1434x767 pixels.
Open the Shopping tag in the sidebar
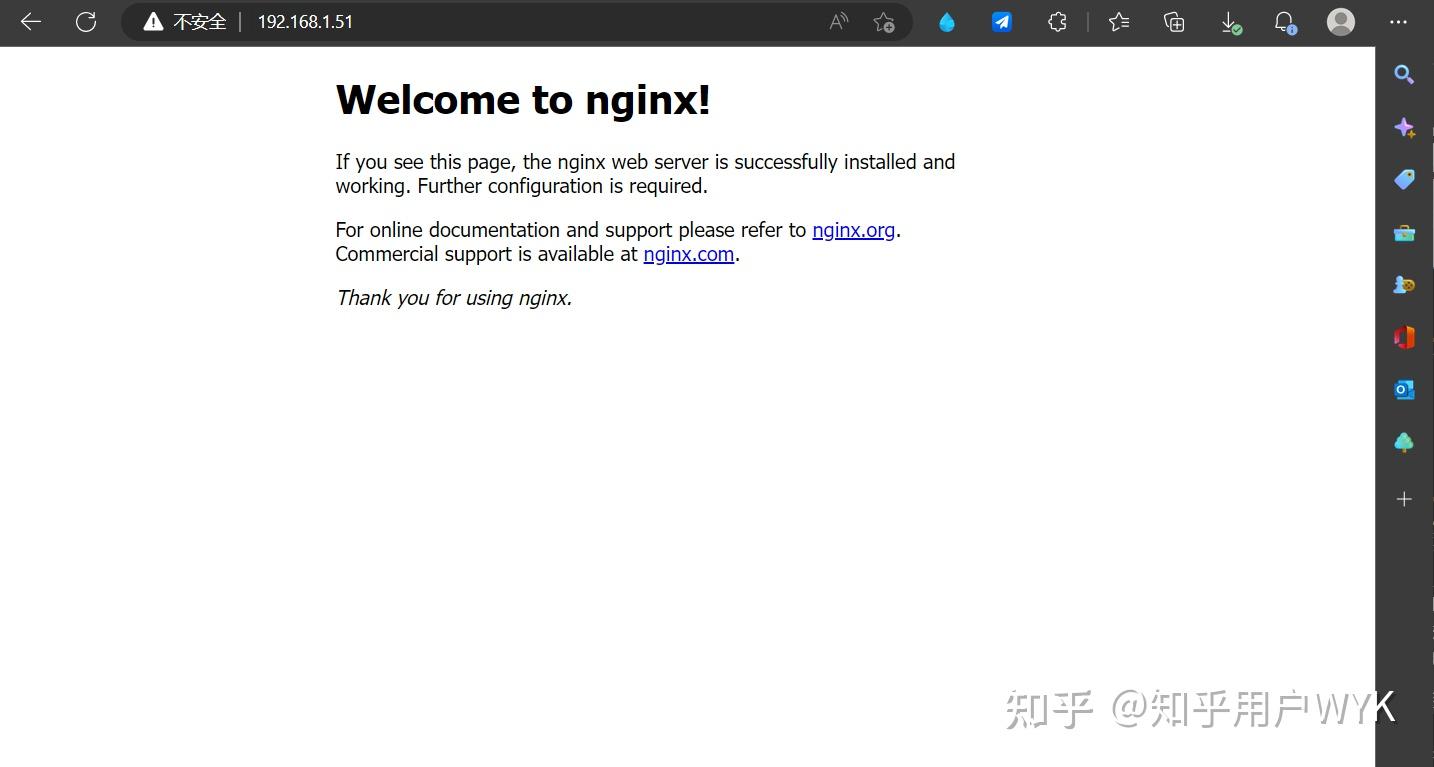[1404, 179]
